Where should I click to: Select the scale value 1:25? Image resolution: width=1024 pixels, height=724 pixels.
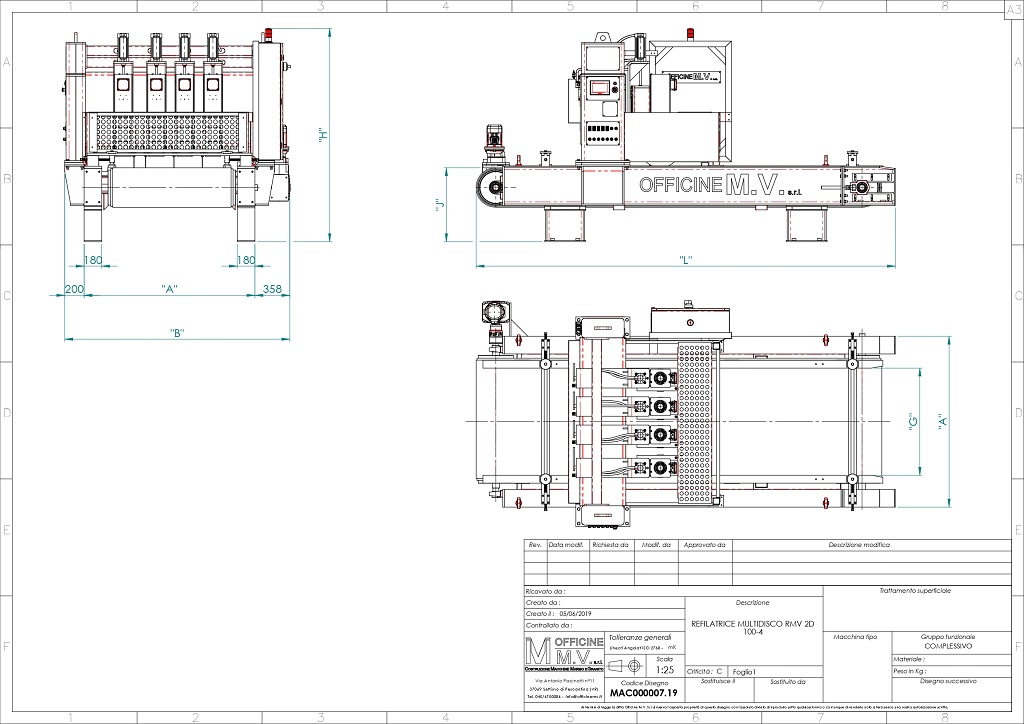click(665, 670)
